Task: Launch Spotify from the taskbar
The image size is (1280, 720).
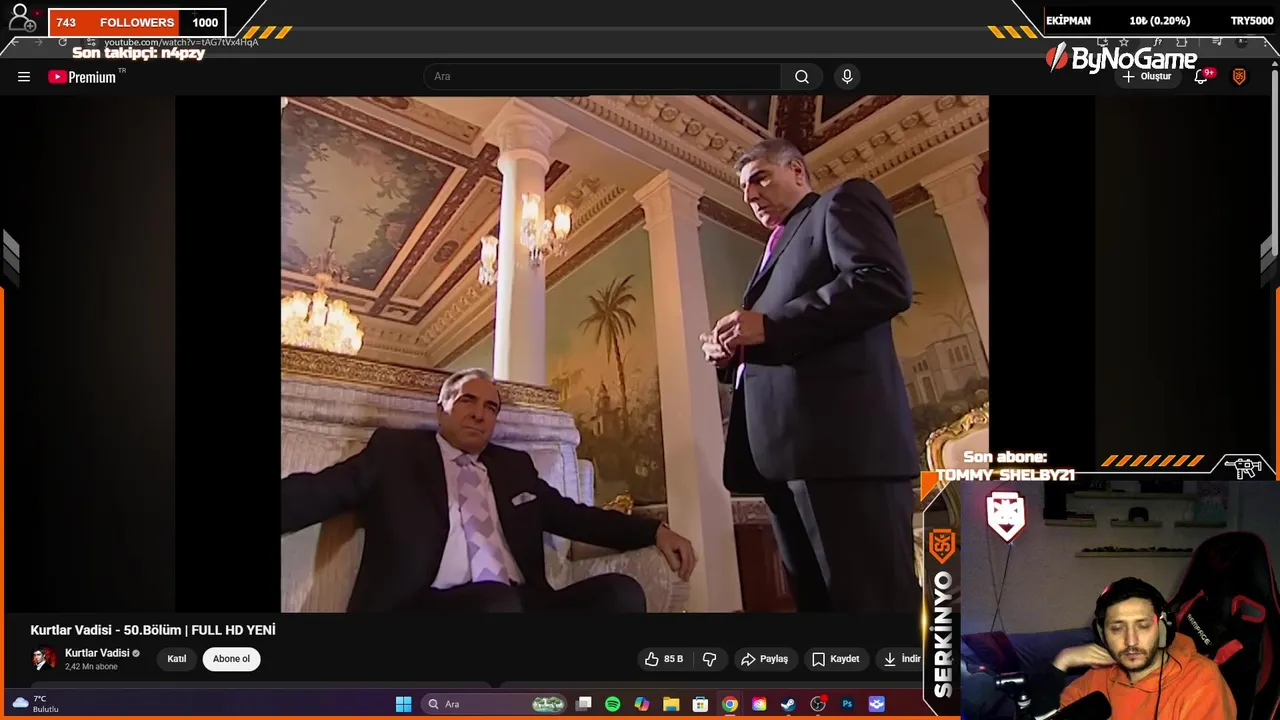Action: (x=613, y=704)
